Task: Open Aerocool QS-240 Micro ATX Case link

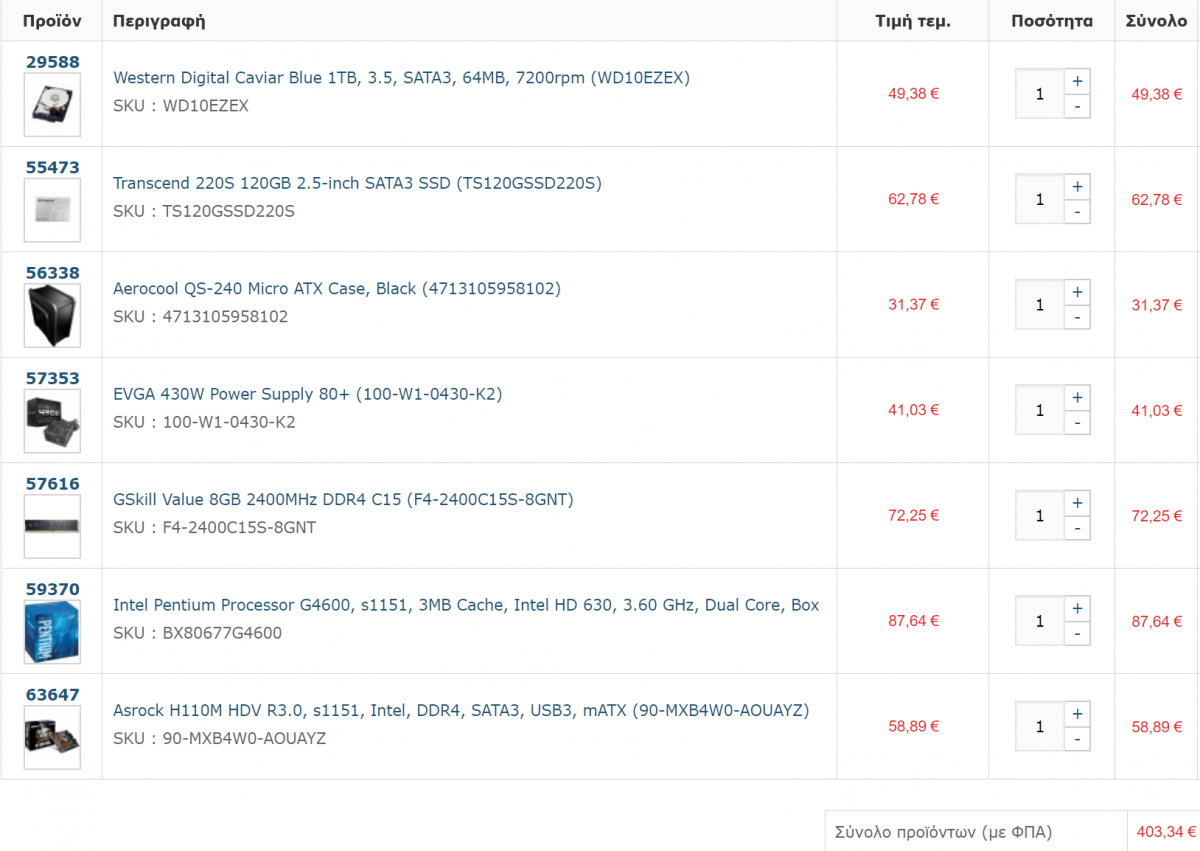Action: point(337,288)
